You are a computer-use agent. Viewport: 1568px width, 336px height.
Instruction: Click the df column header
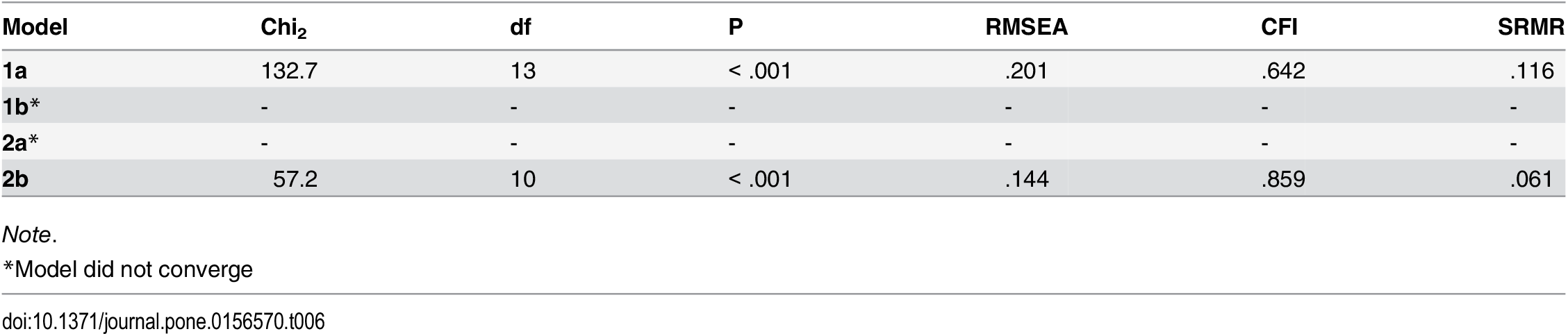coord(520,27)
